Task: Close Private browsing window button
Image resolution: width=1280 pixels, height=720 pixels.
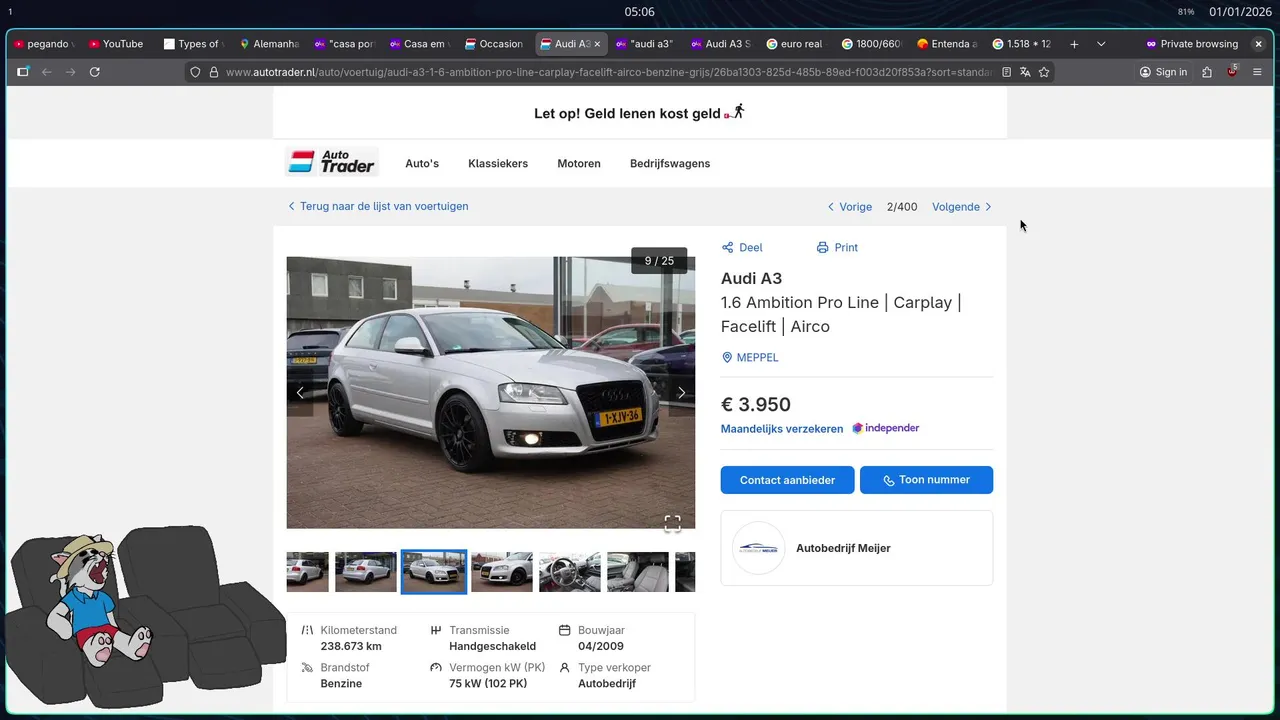Action: (x=1258, y=44)
